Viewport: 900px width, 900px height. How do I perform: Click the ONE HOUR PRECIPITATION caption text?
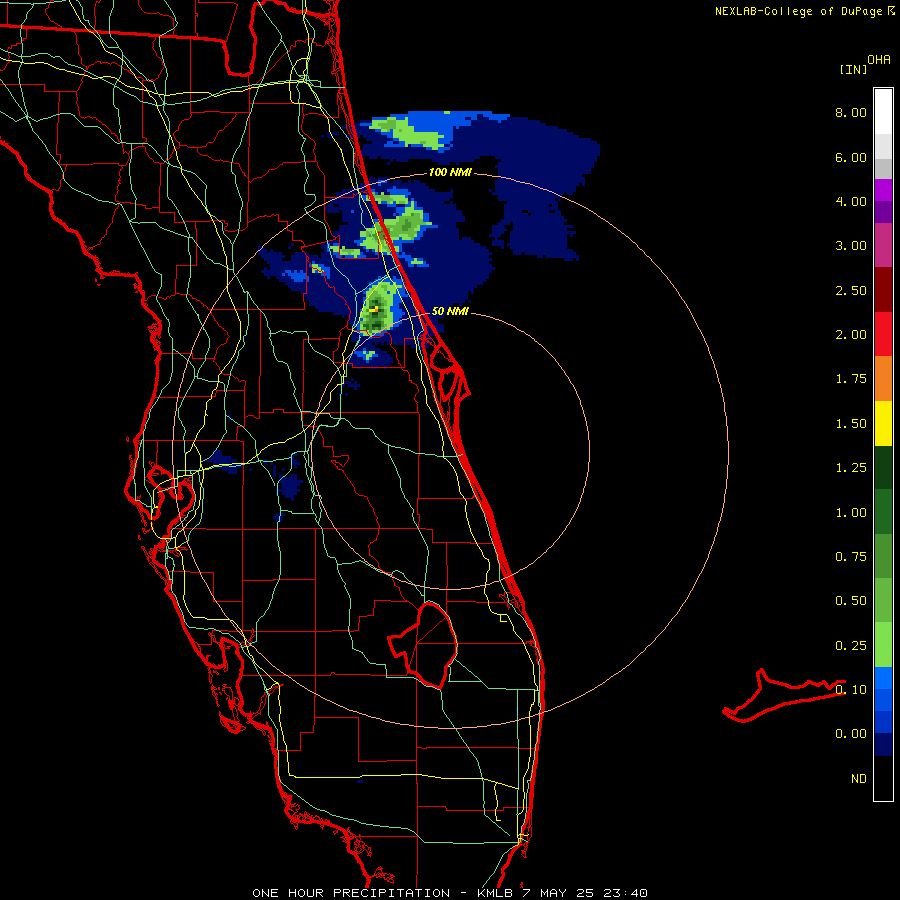(351, 893)
